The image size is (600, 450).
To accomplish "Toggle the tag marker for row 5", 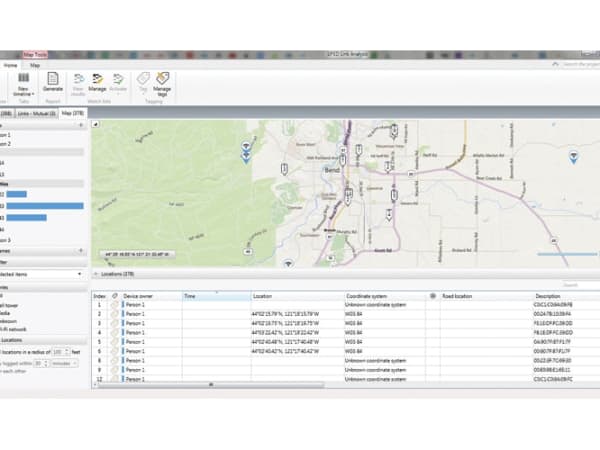I will pyautogui.click(x=115, y=342).
